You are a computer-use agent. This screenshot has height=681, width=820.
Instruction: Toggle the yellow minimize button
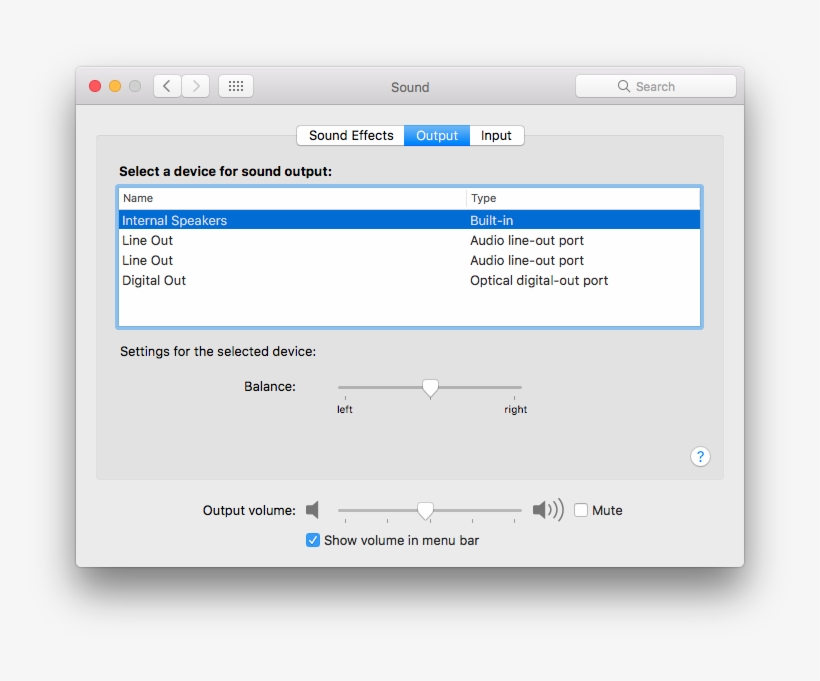tap(115, 86)
